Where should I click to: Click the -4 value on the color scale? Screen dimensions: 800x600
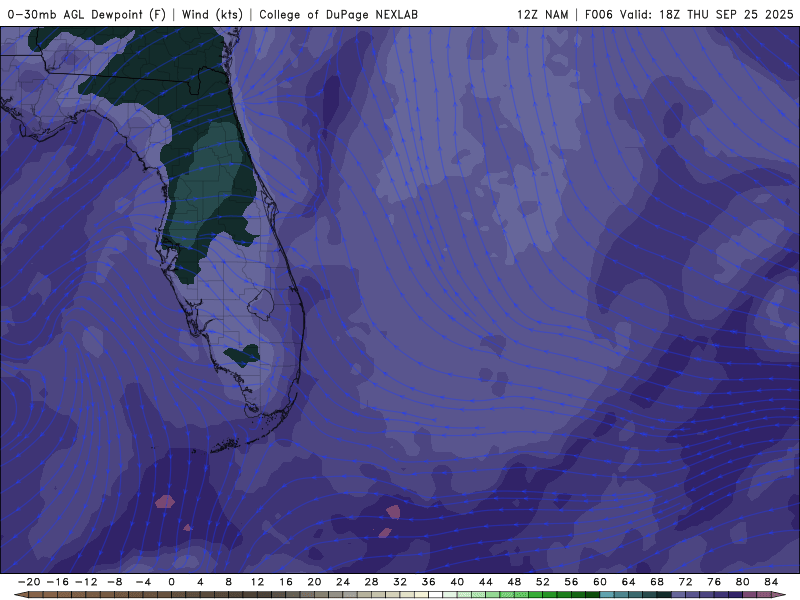click(143, 582)
